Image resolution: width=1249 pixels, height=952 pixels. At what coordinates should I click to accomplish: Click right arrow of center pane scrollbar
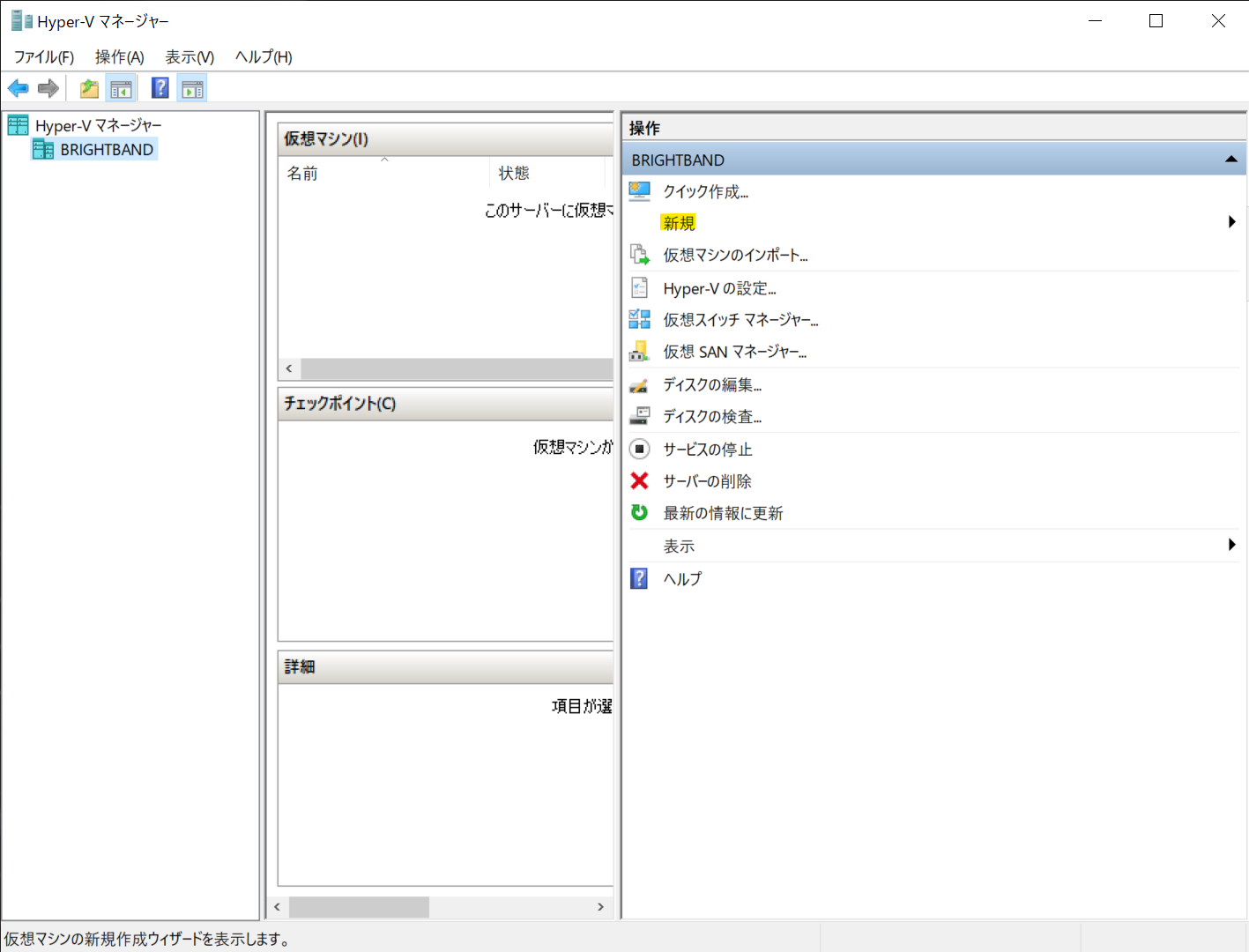[x=600, y=906]
